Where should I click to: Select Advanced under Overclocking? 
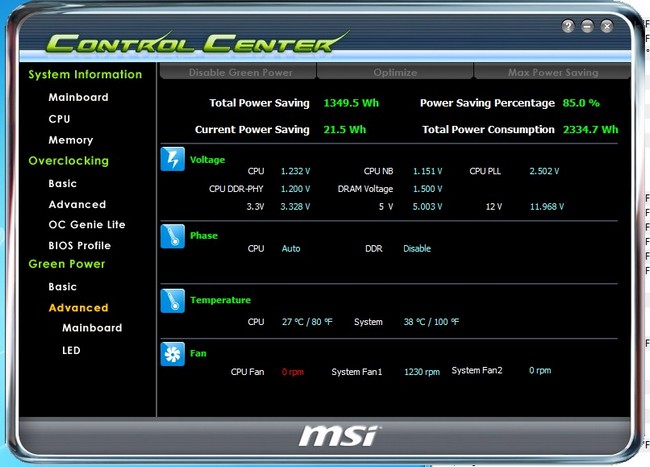(77, 205)
